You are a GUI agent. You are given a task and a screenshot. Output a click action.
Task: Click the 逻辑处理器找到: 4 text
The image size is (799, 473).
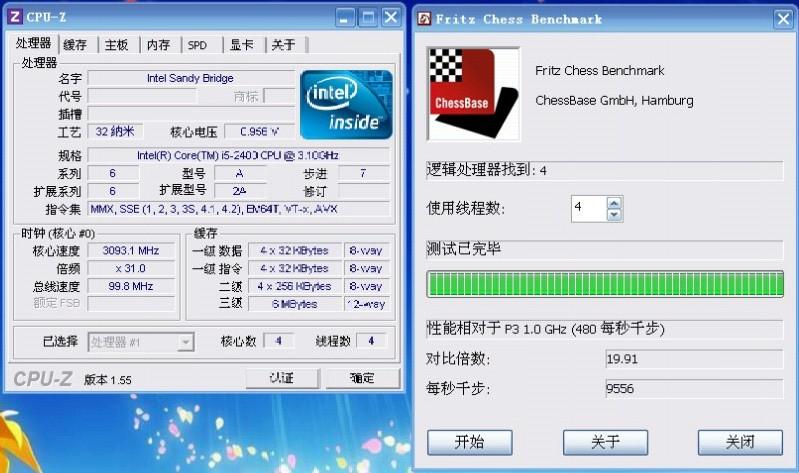487,170
